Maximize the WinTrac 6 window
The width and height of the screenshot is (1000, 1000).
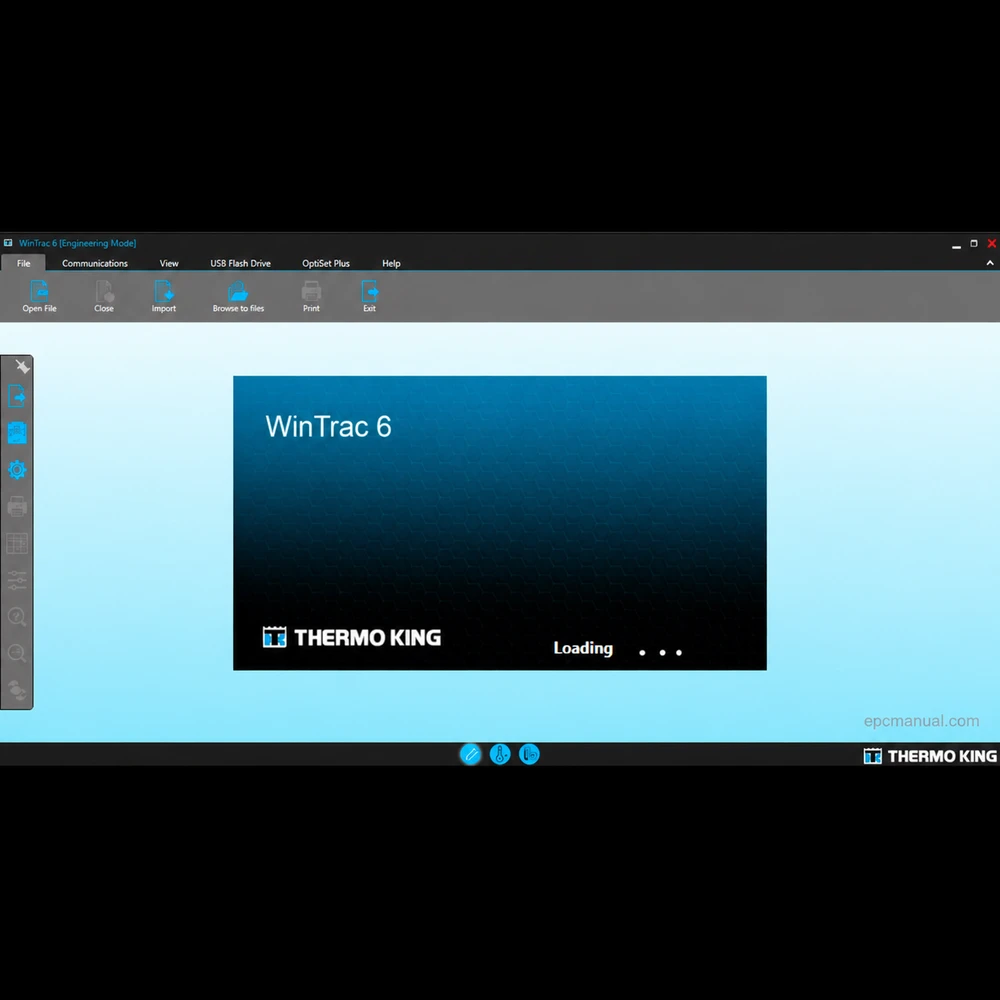[974, 243]
